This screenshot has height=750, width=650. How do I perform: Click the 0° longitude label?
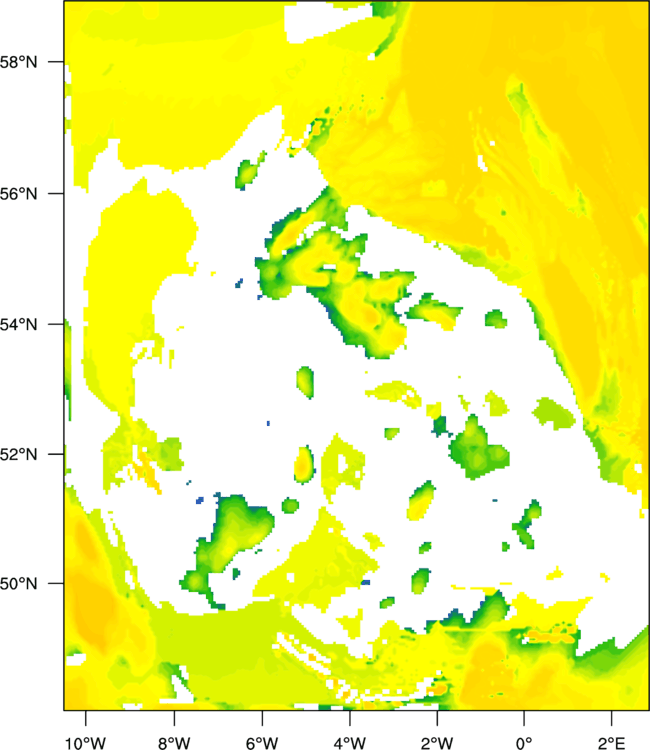524,743
